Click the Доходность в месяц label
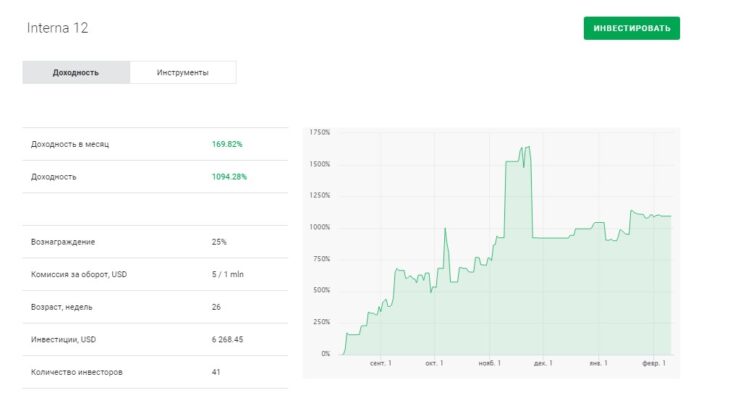 (70, 144)
